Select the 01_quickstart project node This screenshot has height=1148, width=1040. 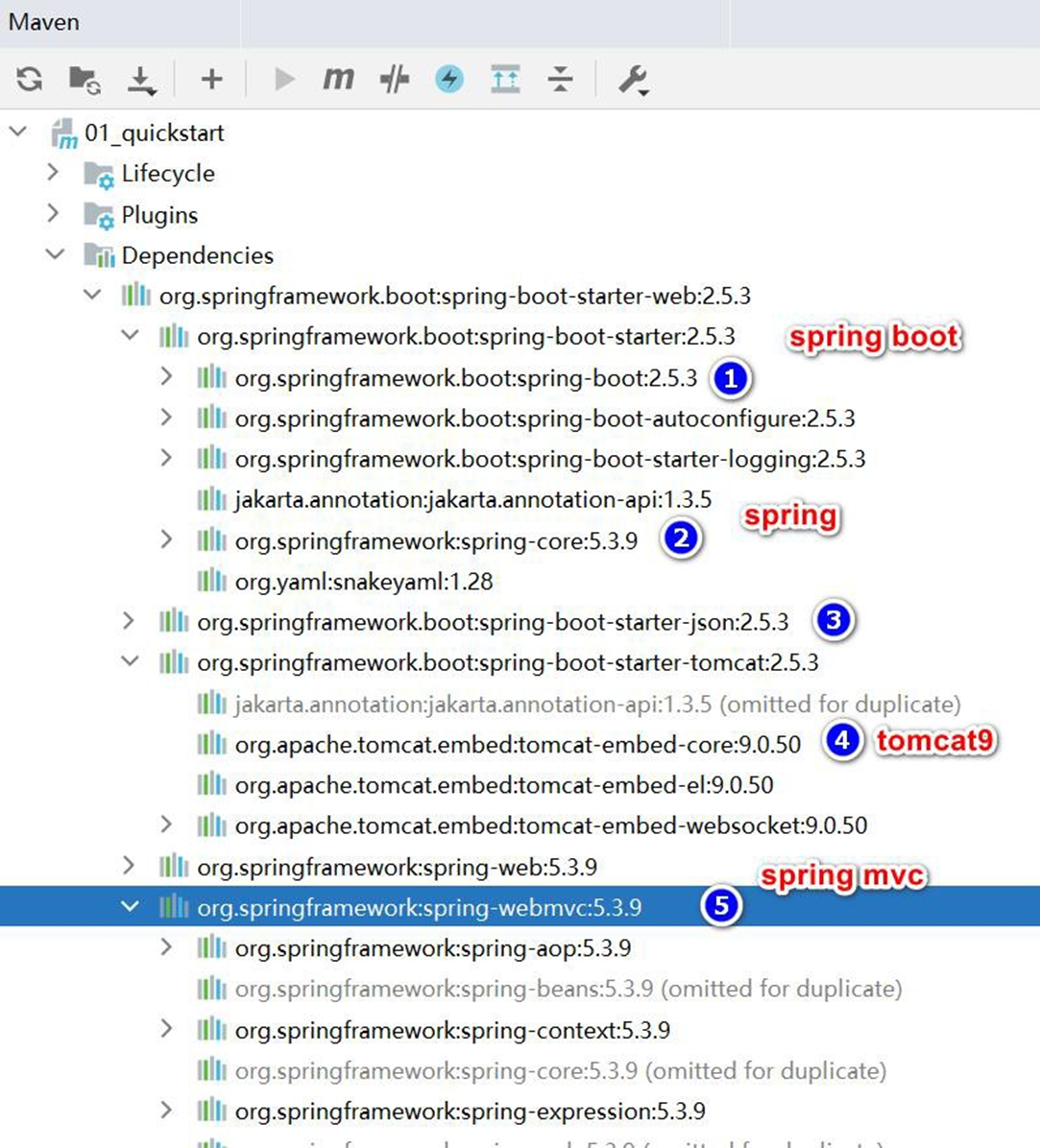point(154,132)
